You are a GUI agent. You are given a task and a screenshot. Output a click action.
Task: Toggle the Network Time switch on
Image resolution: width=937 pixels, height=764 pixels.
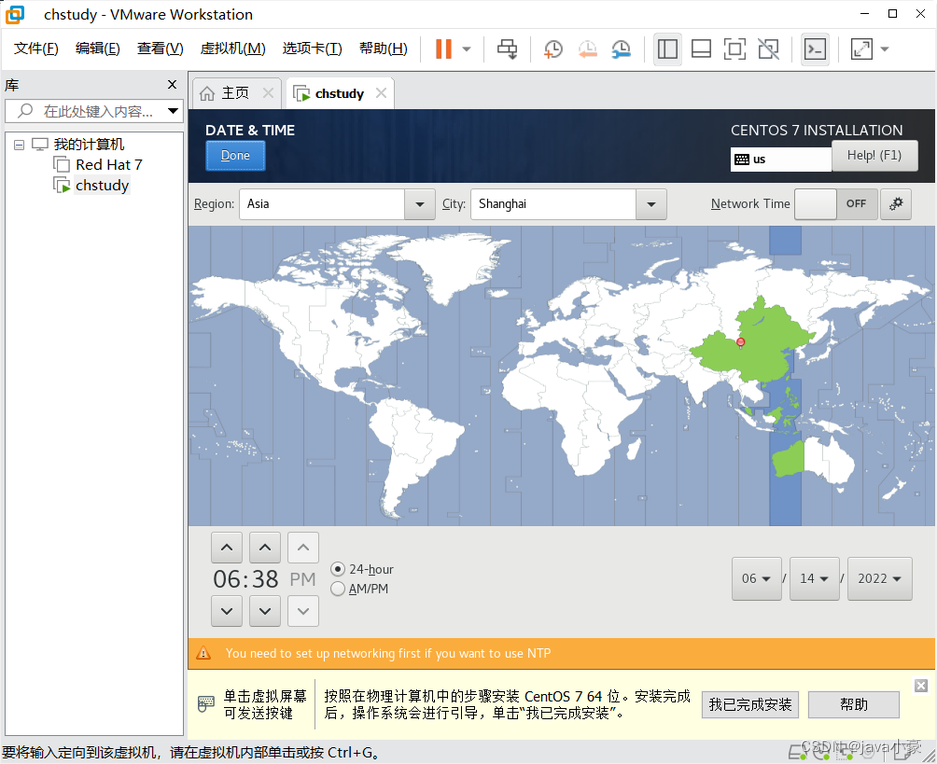[x=835, y=204]
